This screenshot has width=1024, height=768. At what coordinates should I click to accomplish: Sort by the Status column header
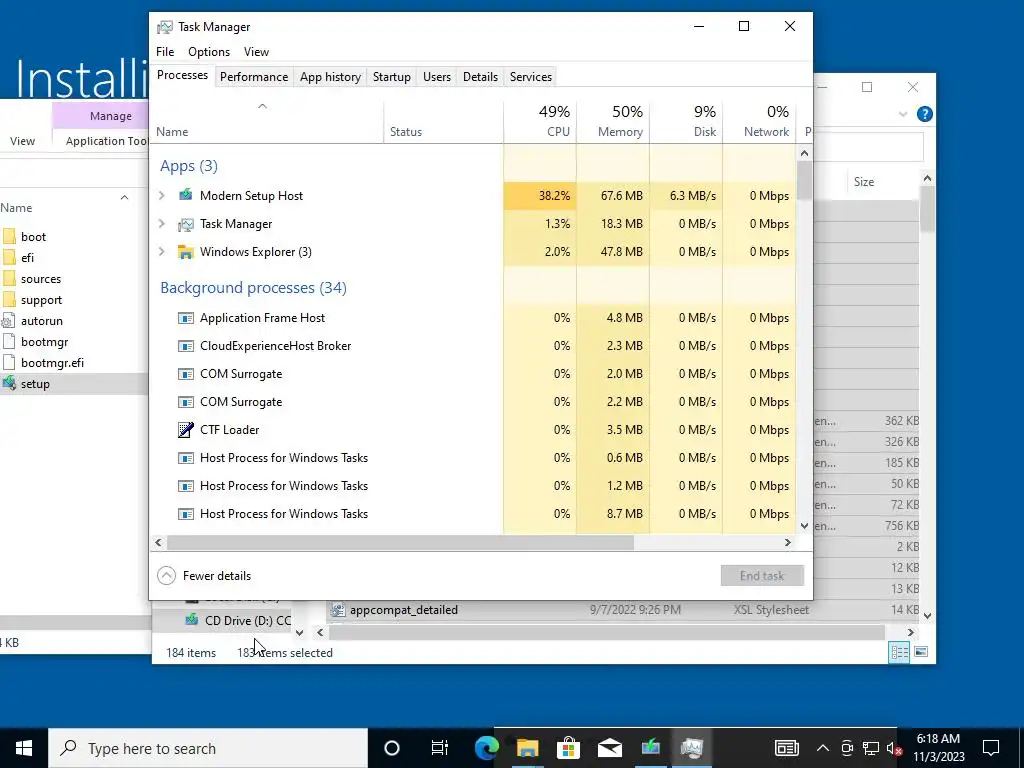tap(443, 121)
